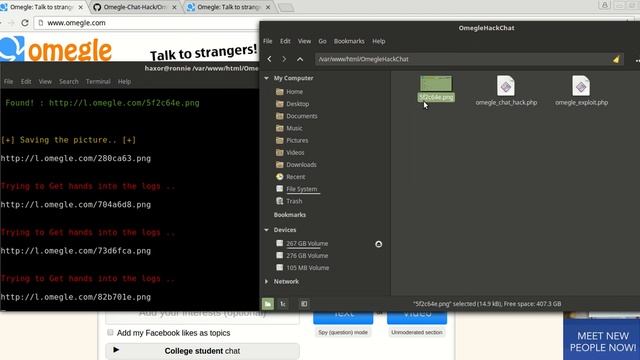This screenshot has height=360, width=640.
Task: Eject the 267 GB Volume
Action: pyautogui.click(x=378, y=244)
